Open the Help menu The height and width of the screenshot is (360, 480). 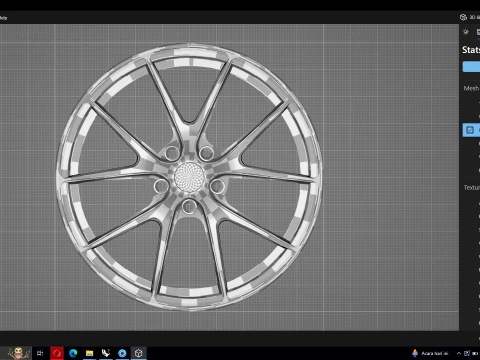click(x=3, y=18)
